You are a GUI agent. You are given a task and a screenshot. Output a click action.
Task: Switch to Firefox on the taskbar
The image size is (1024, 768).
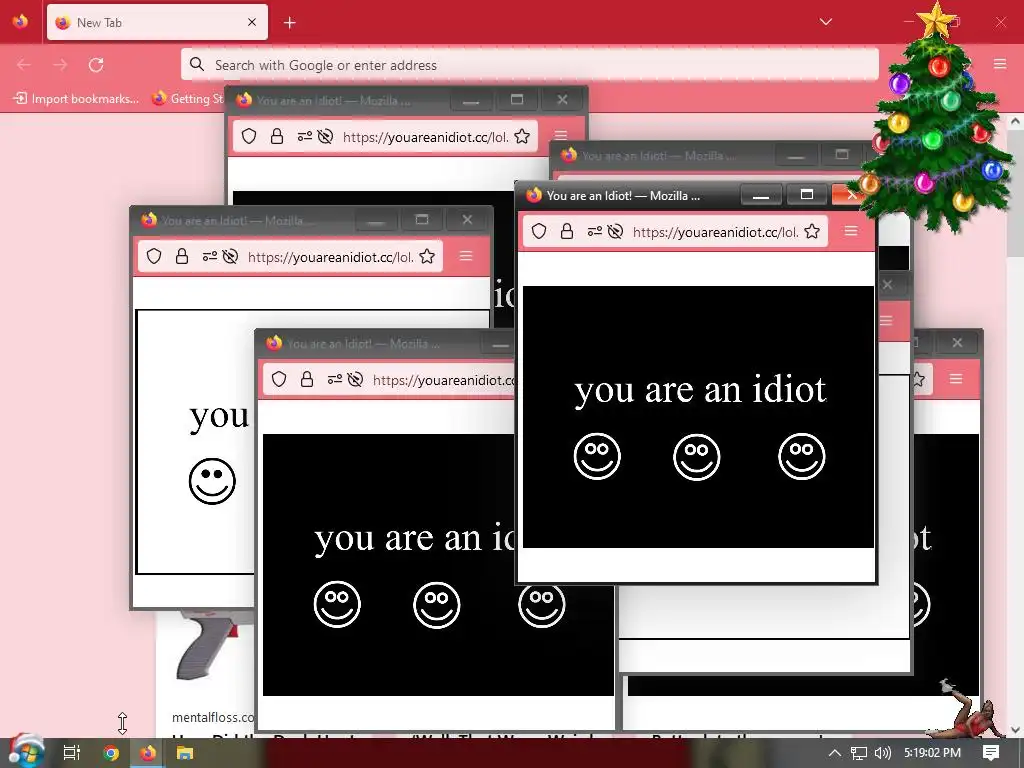[x=148, y=752]
